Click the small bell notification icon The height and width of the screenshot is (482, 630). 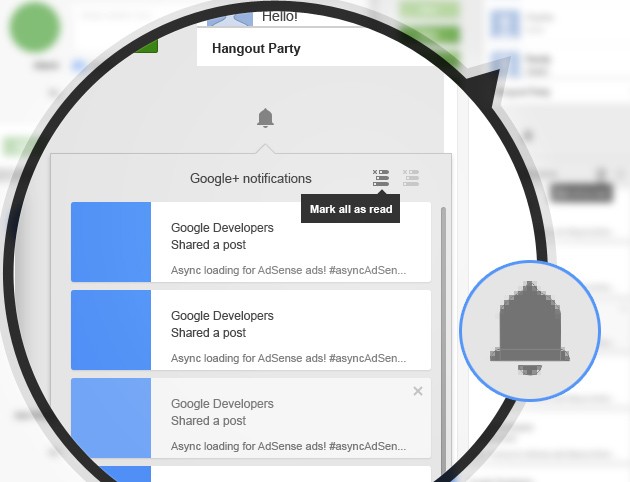pos(265,118)
